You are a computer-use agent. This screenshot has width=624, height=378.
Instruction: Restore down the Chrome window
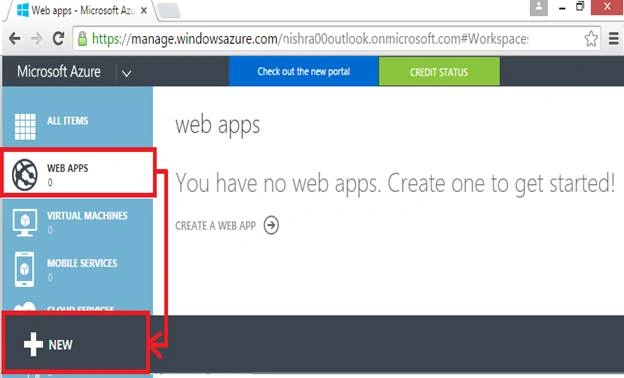[580, 7]
